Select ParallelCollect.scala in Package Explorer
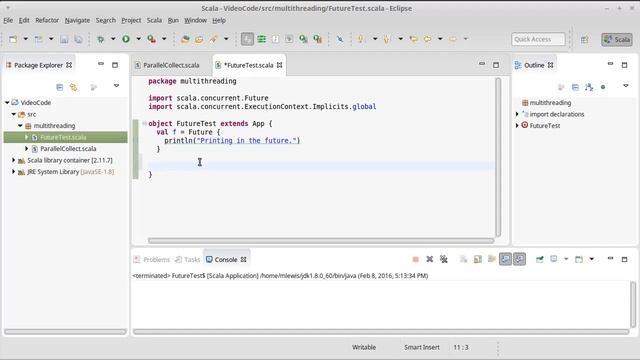This screenshot has width=640, height=360. (68, 149)
